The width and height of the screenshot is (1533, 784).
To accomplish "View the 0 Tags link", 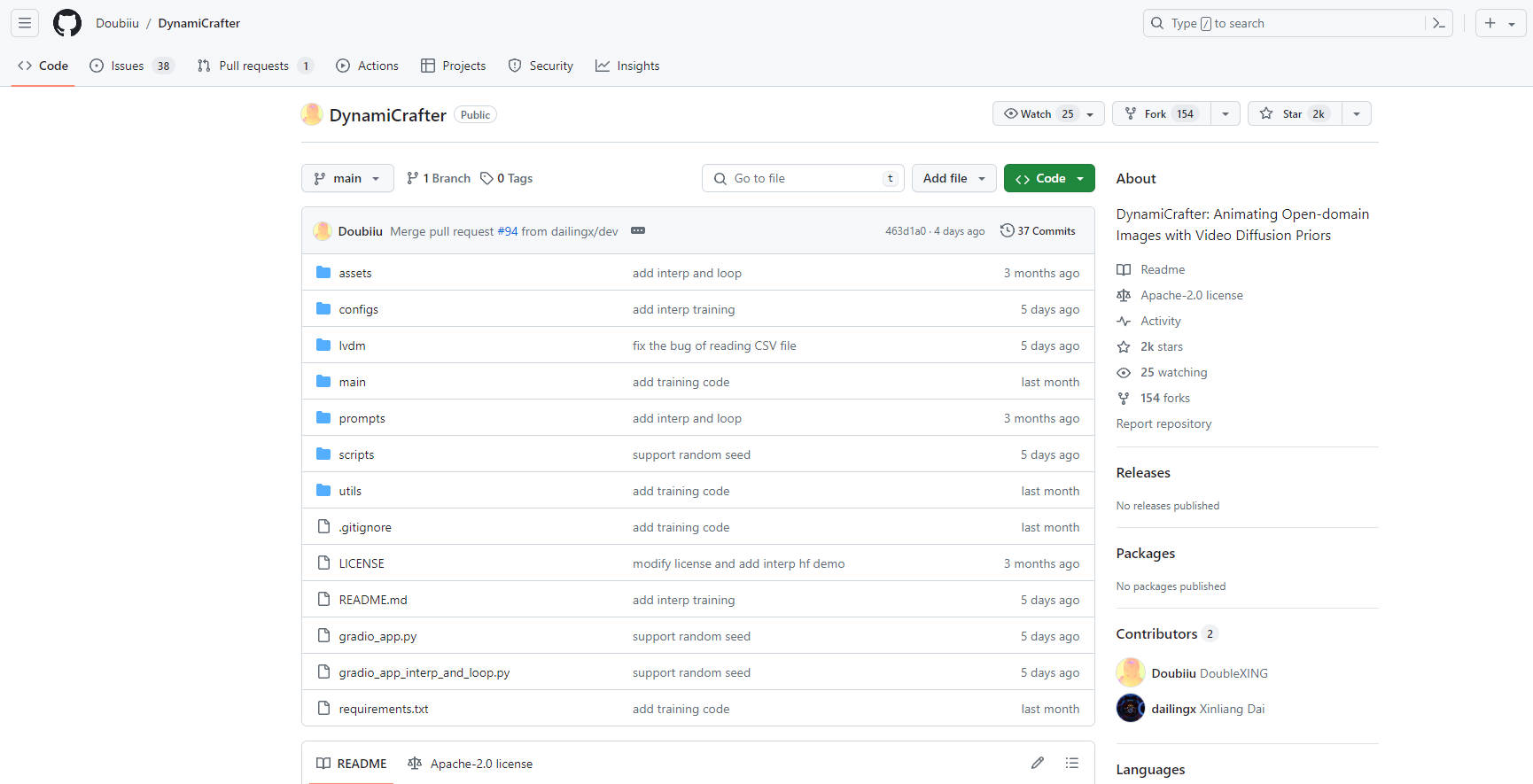I will (x=507, y=178).
